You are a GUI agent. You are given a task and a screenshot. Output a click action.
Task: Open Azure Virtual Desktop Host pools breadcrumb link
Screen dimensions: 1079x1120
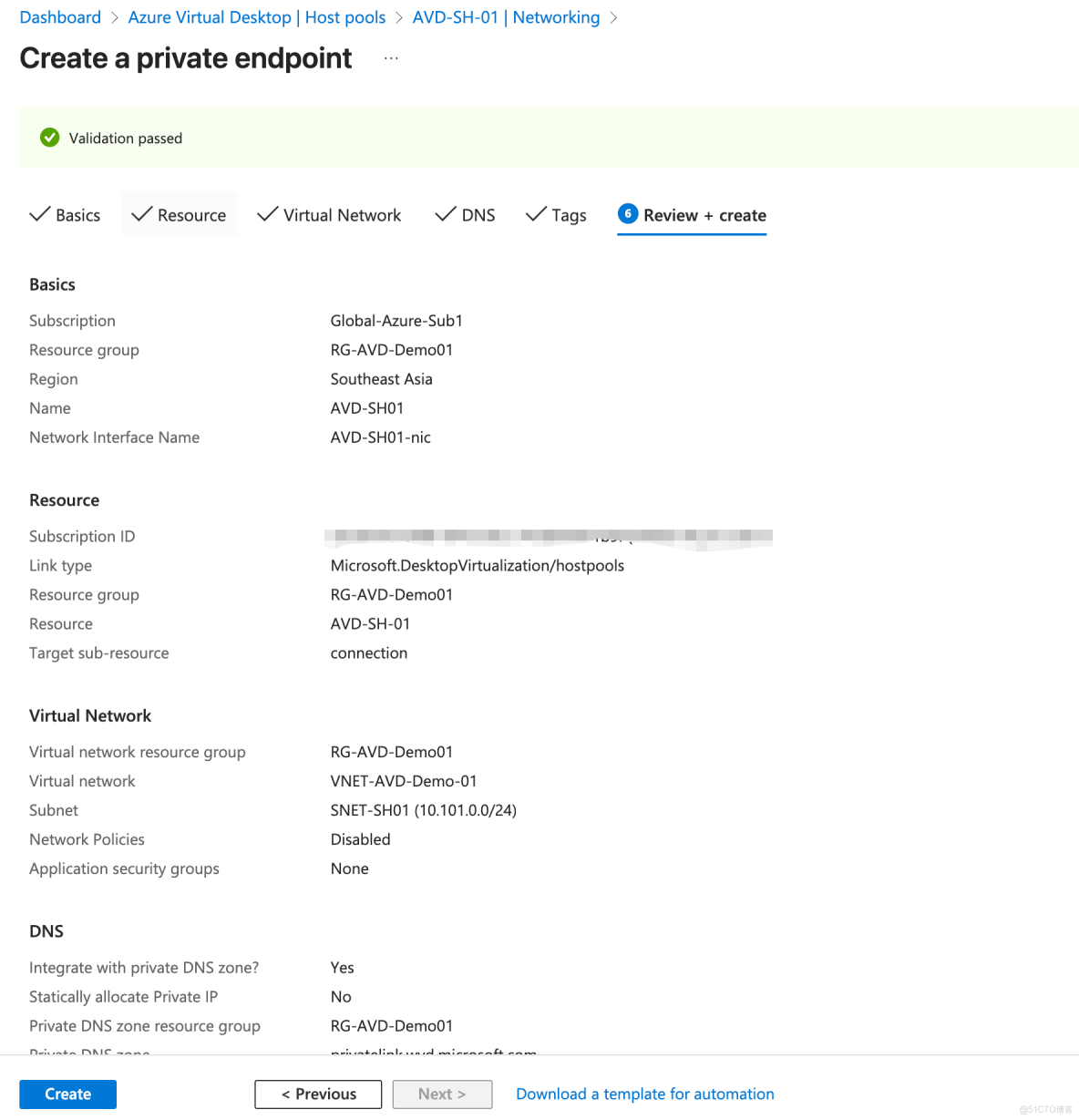click(256, 16)
